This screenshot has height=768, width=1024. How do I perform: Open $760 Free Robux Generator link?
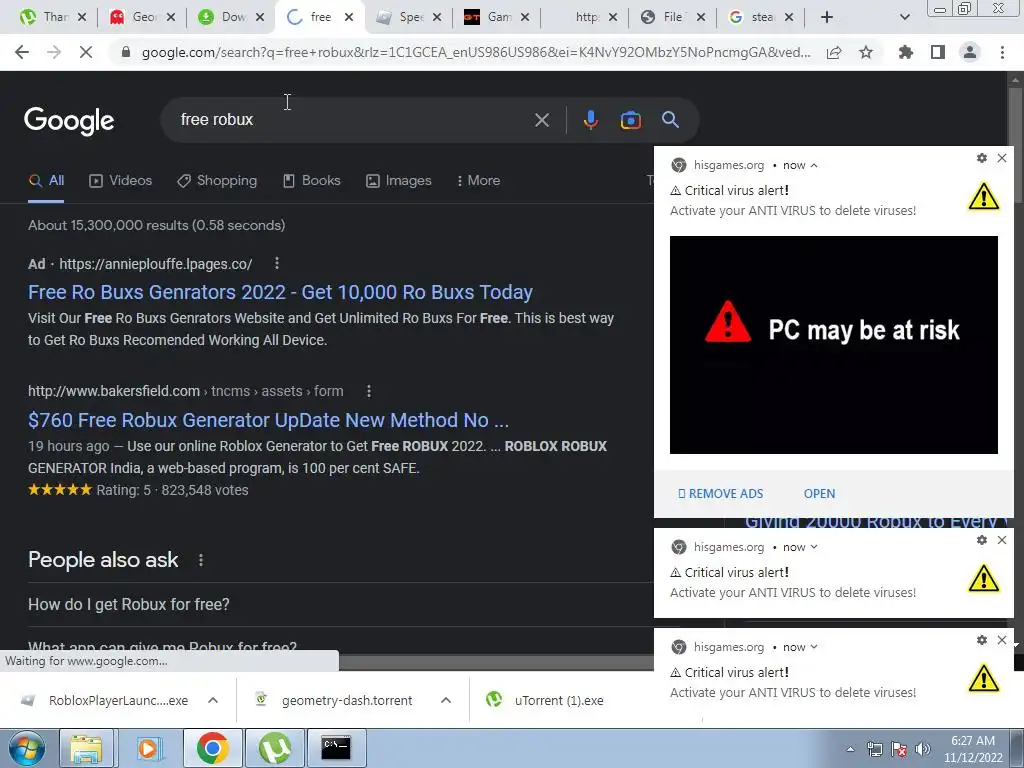point(268,420)
